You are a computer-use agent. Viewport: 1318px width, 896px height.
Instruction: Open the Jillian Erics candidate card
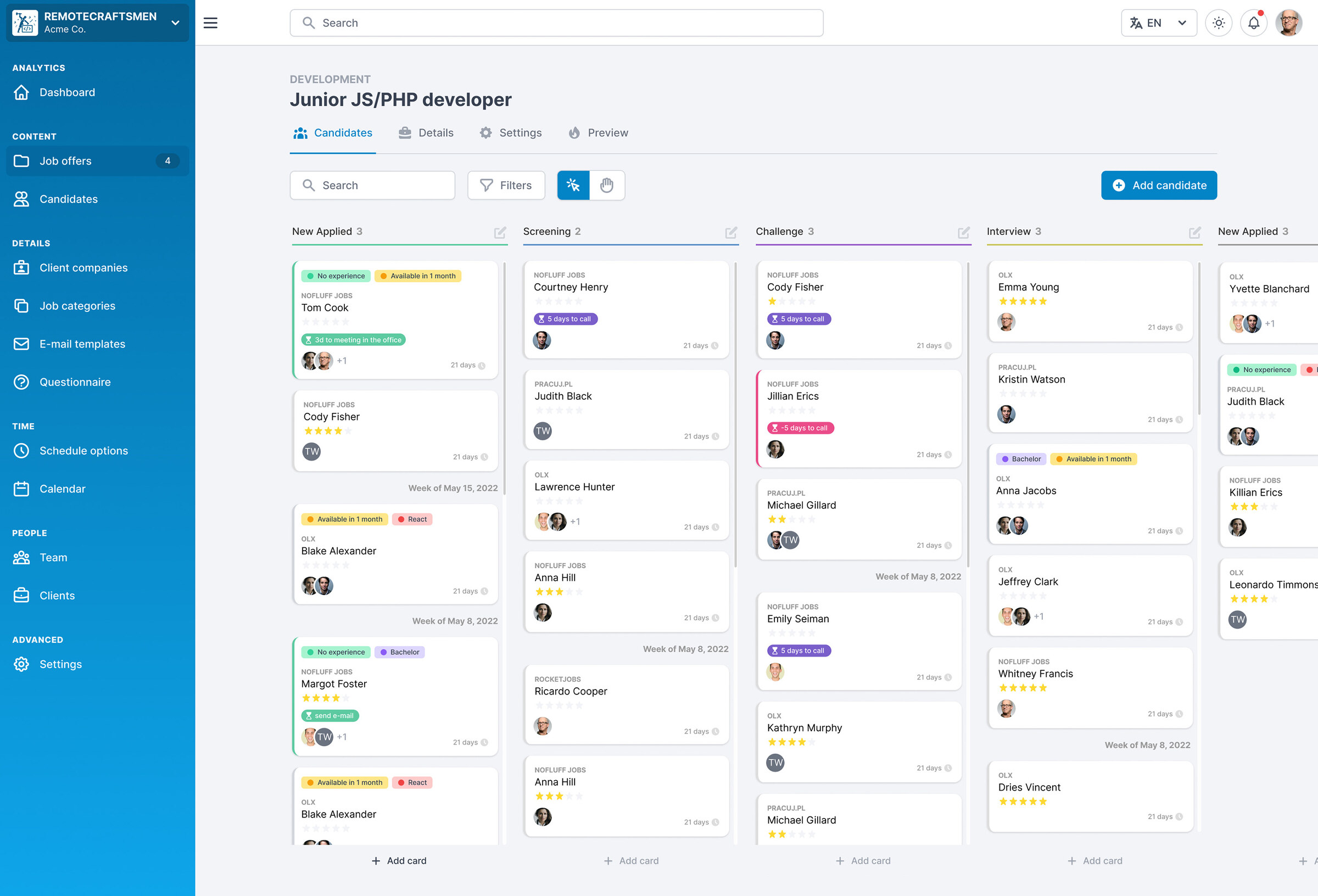pyautogui.click(x=859, y=418)
